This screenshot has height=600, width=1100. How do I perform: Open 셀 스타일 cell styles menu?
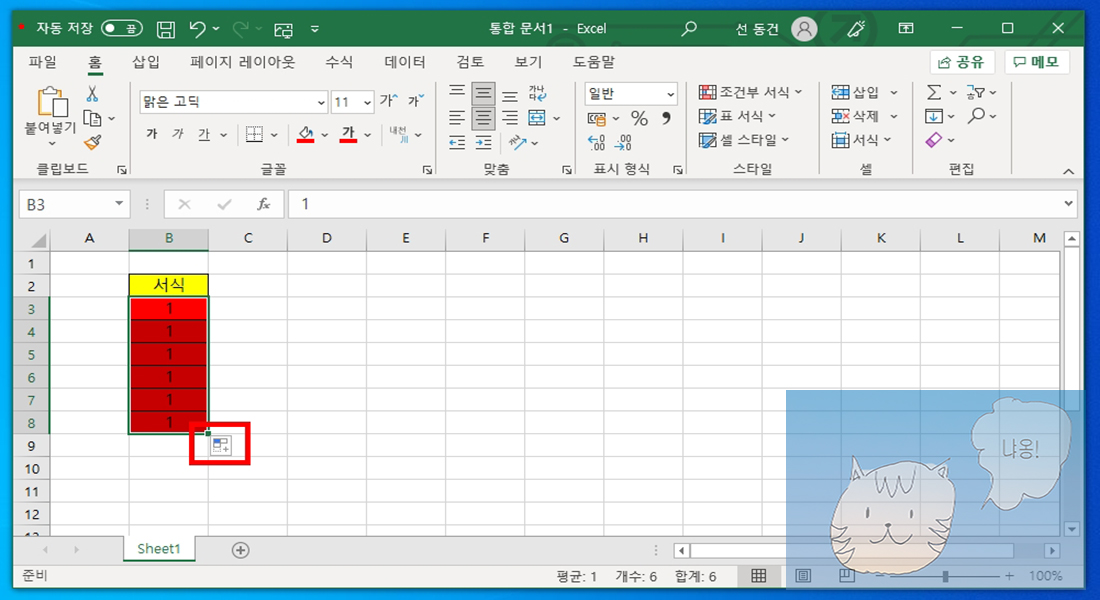pyautogui.click(x=744, y=140)
